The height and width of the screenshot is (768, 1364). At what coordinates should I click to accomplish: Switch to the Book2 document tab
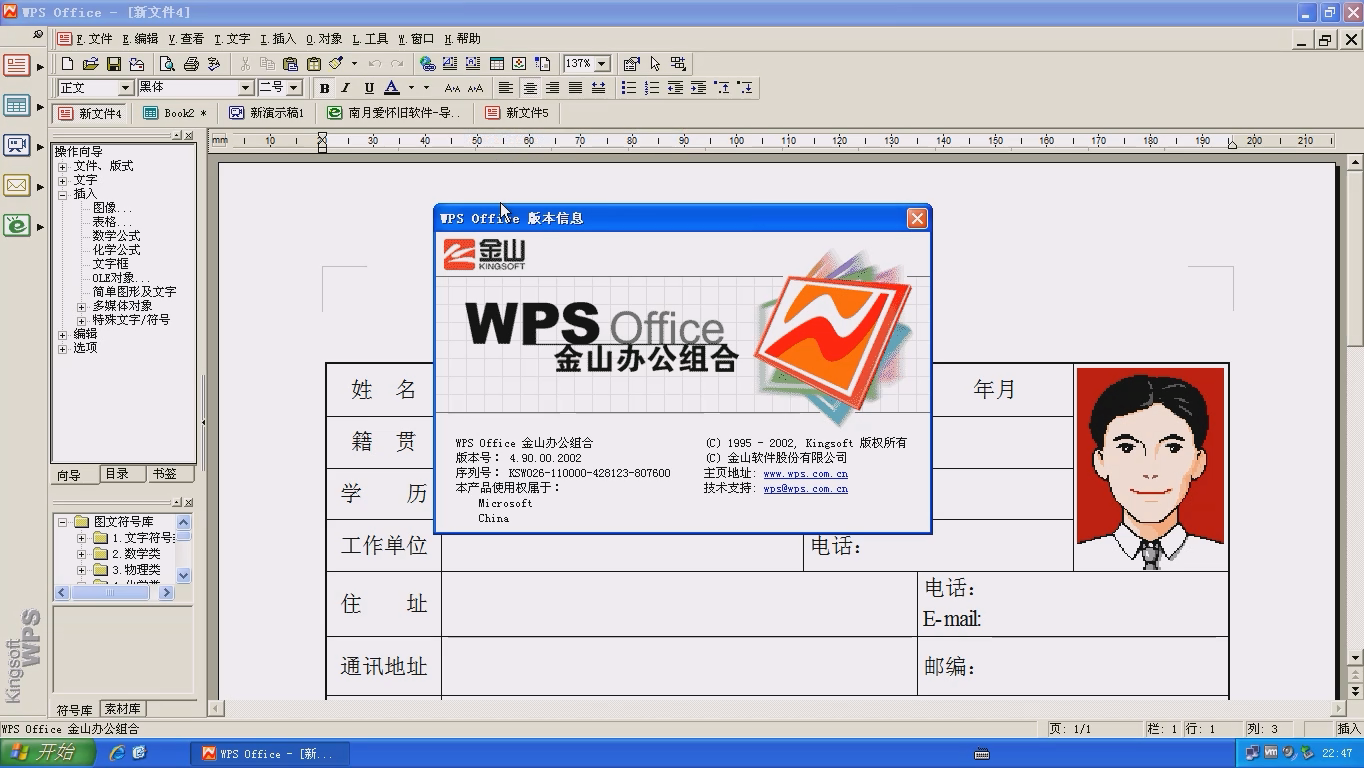click(x=175, y=113)
